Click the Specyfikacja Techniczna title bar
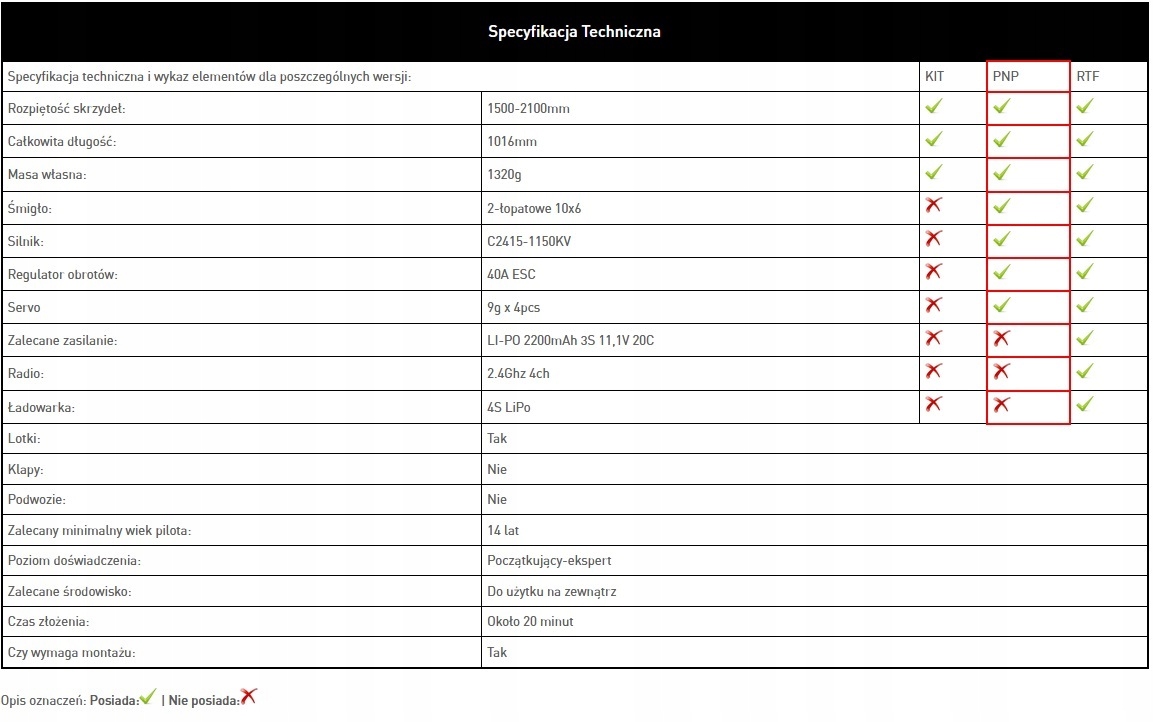 [x=574, y=32]
